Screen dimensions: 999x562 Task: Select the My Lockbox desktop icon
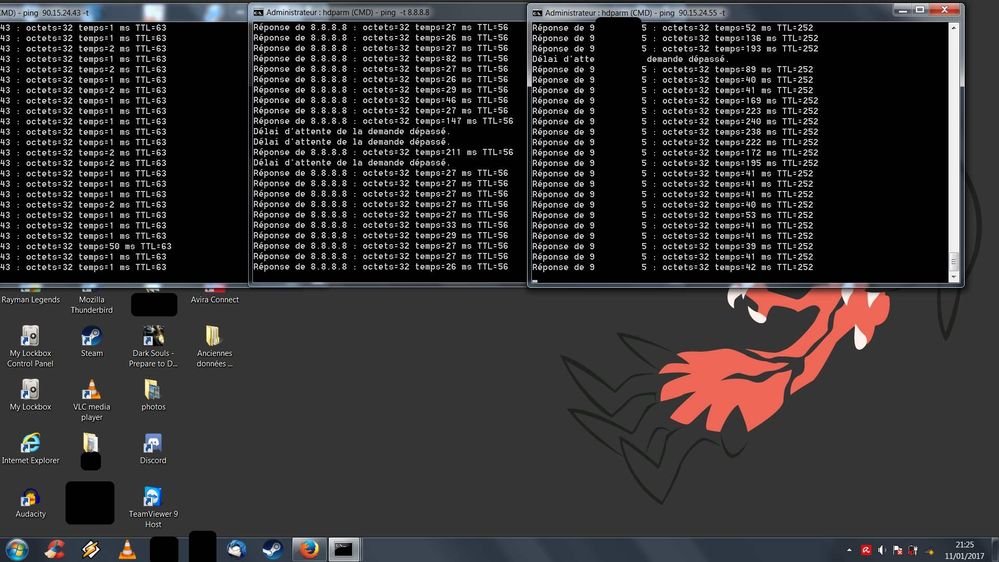click(x=31, y=395)
